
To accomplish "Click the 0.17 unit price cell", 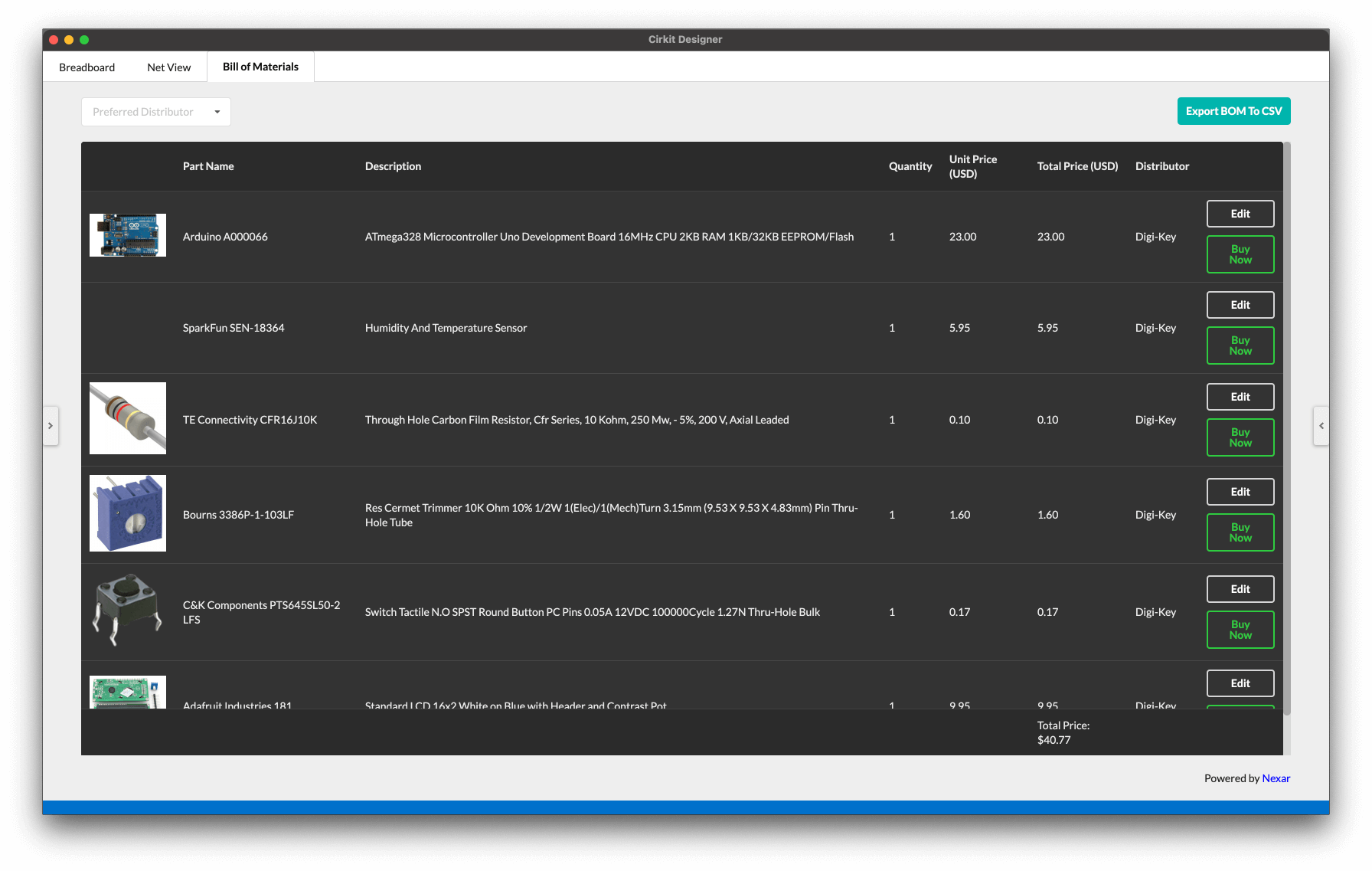I will pyautogui.click(x=959, y=612).
